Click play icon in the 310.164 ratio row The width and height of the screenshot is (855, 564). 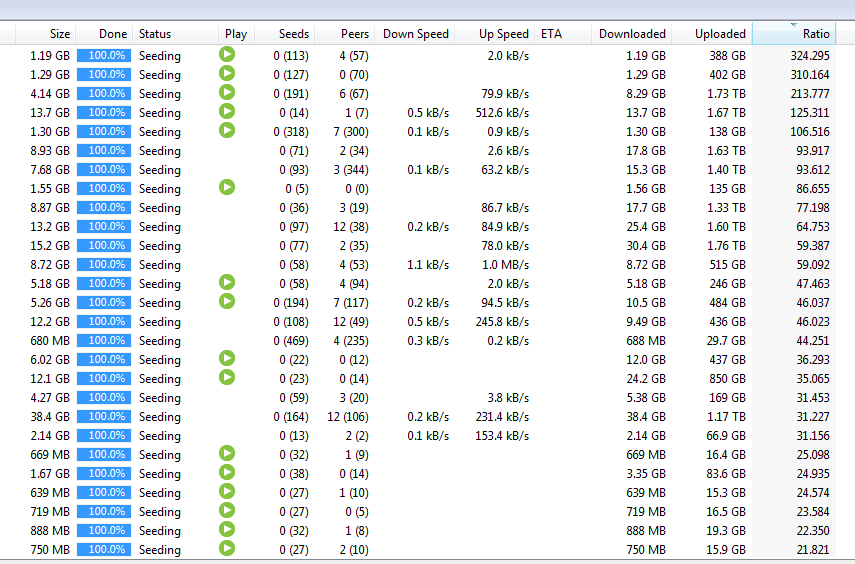pos(227,74)
